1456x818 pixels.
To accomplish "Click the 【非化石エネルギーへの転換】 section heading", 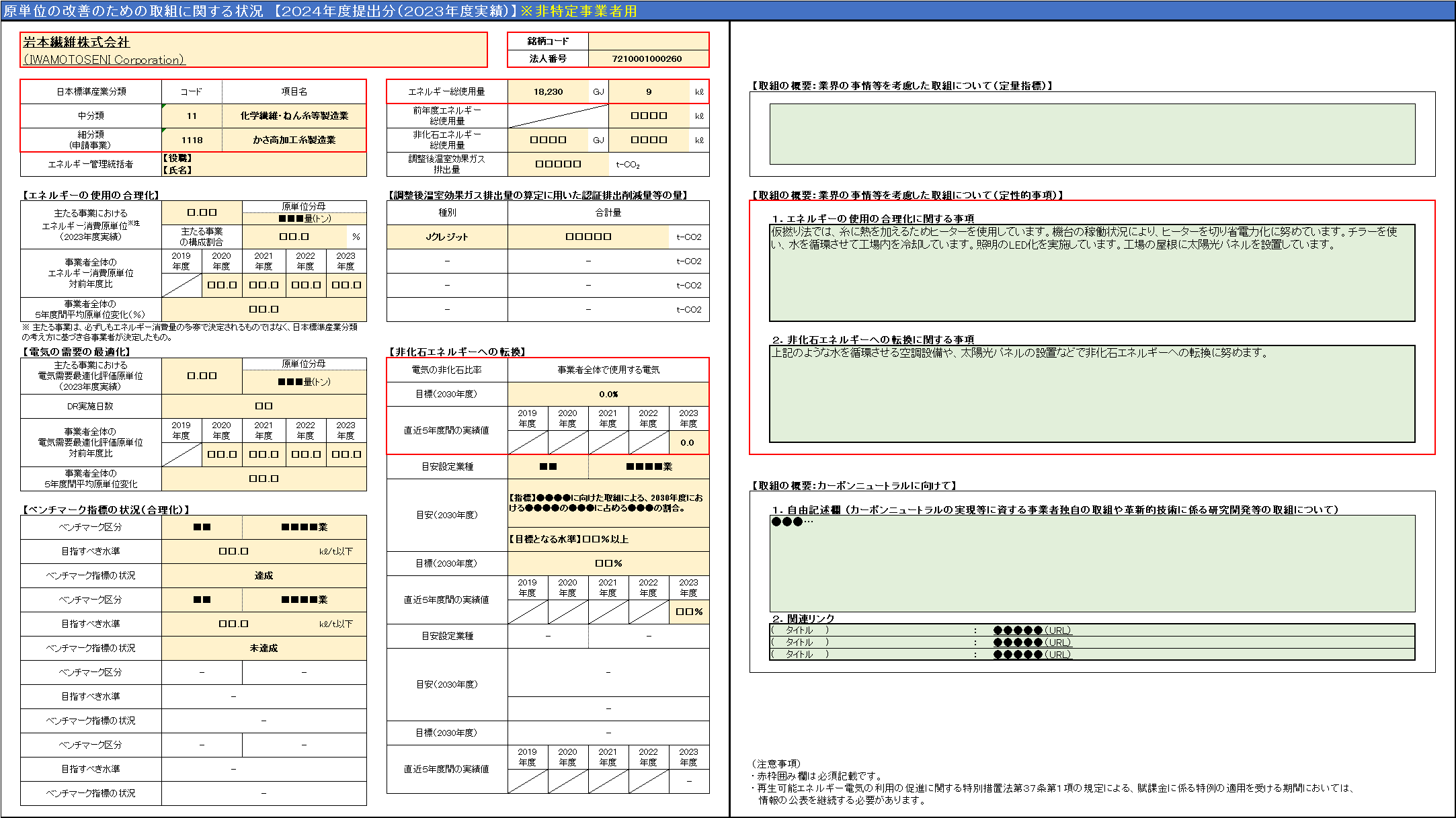I will [x=457, y=352].
